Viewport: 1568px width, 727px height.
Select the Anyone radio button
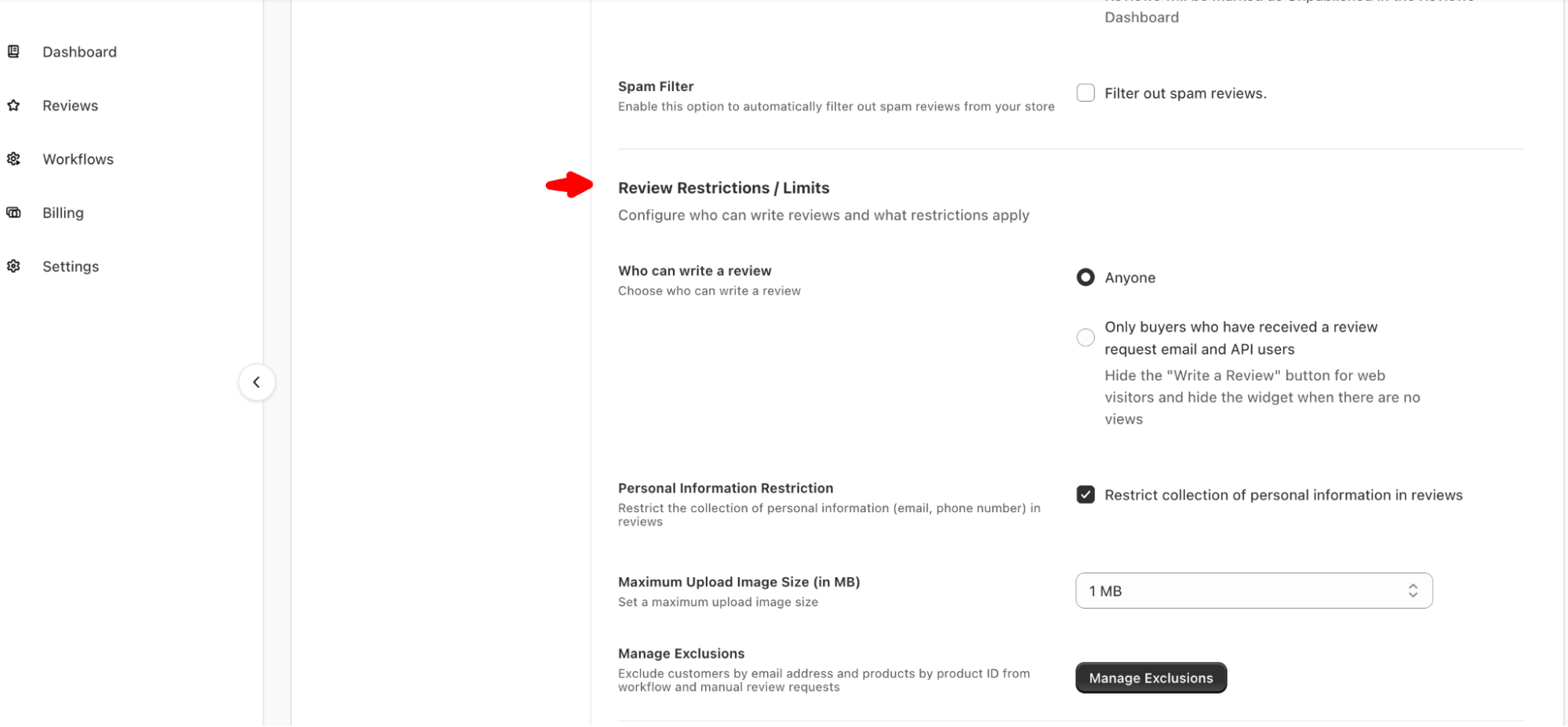pyautogui.click(x=1086, y=277)
